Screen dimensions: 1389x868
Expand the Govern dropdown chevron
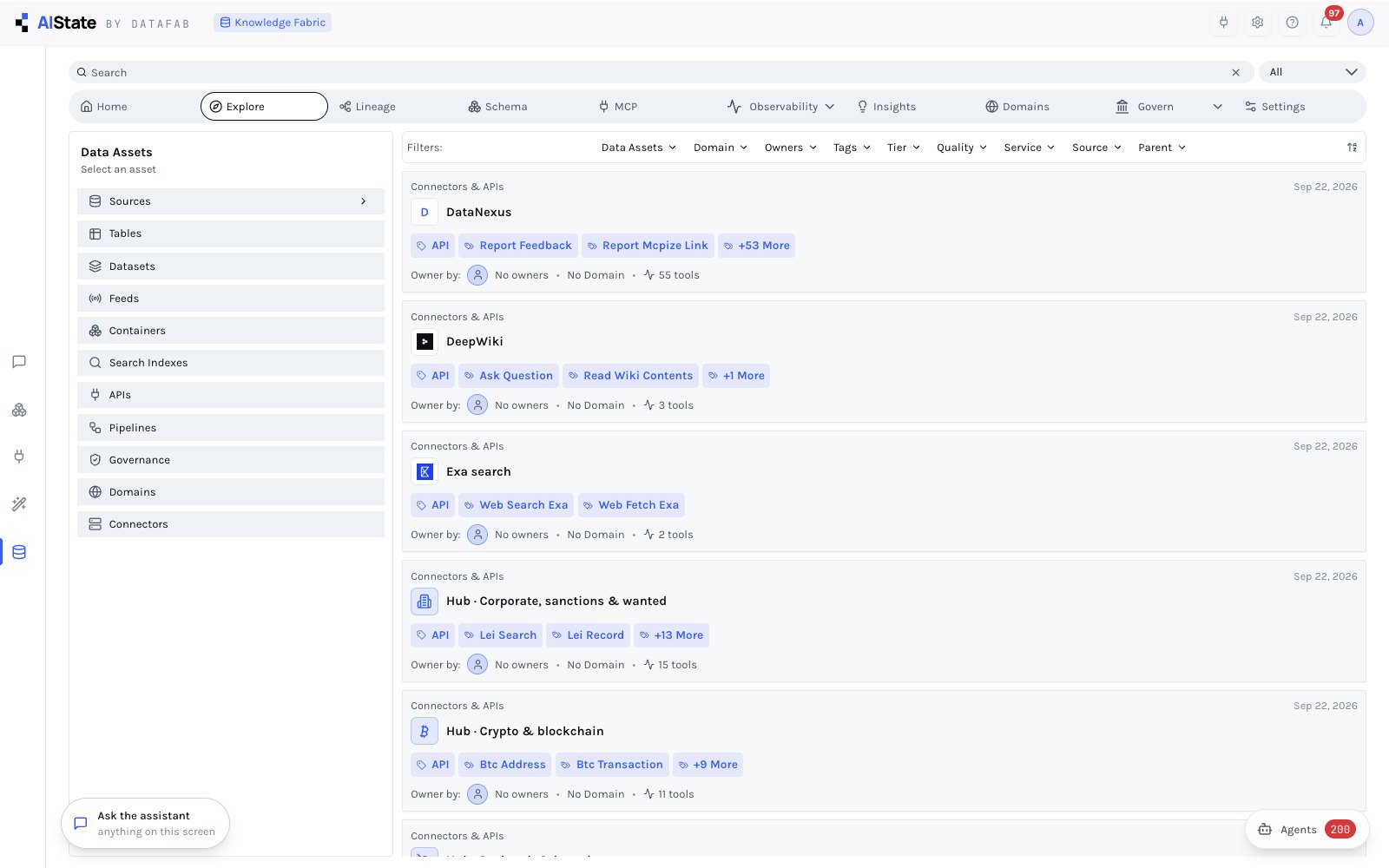click(1217, 107)
